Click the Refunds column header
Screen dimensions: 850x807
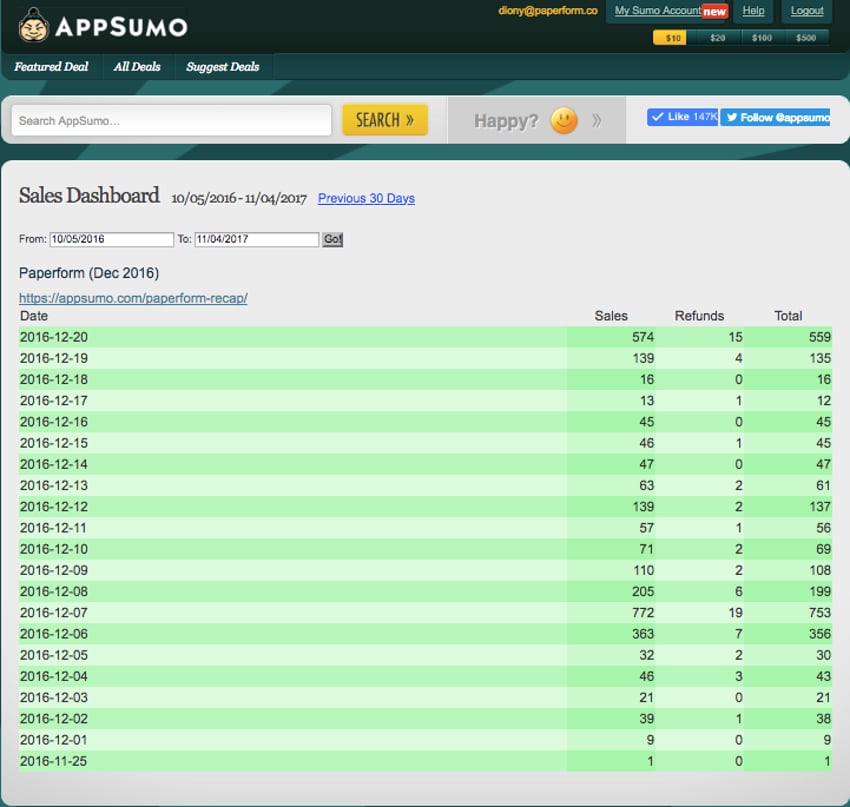tap(699, 316)
